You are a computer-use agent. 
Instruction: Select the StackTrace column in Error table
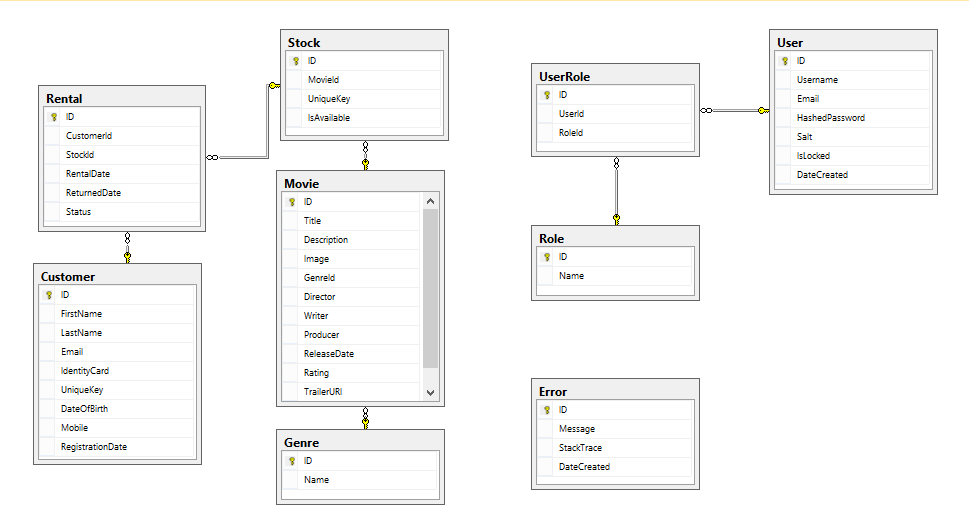[580, 448]
